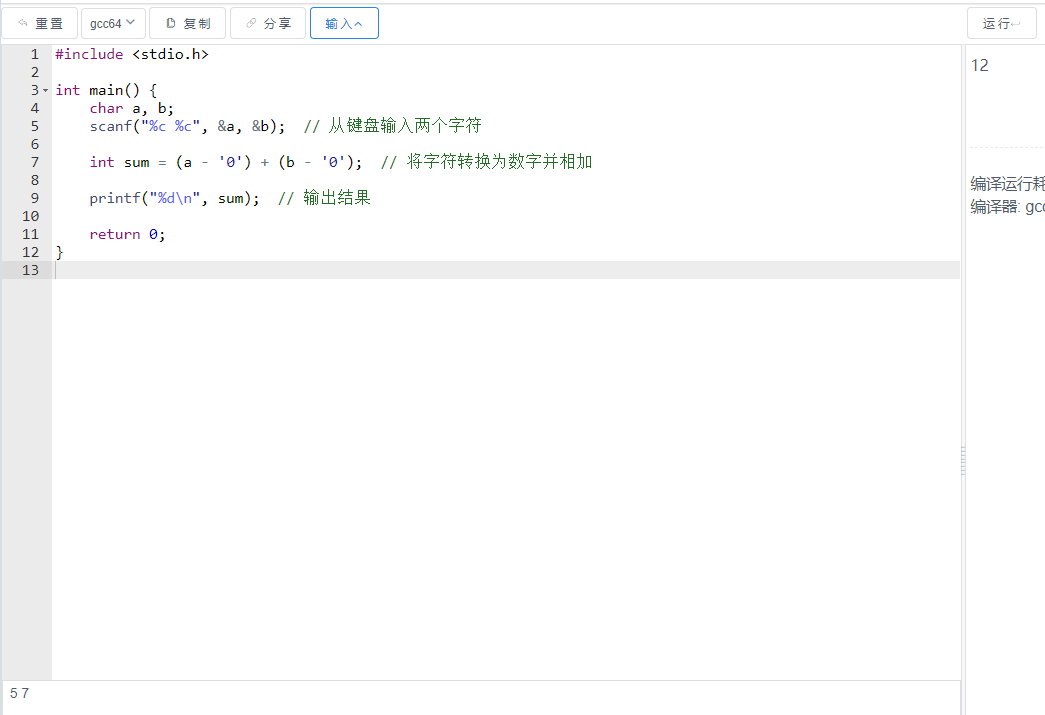Screen dimensions: 1045x715
Task: Click the closing brace on line 12
Action: point(59,252)
